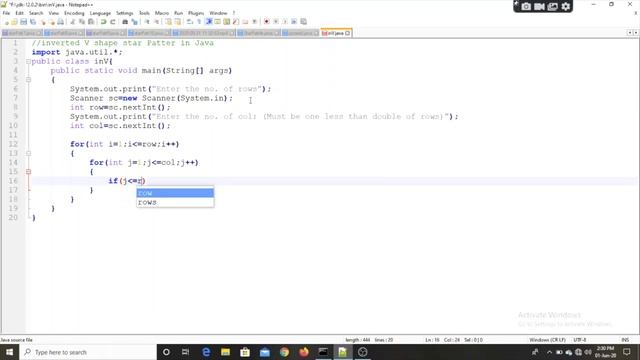
Task: Open the overlay gallery icon
Action: (552, 7)
